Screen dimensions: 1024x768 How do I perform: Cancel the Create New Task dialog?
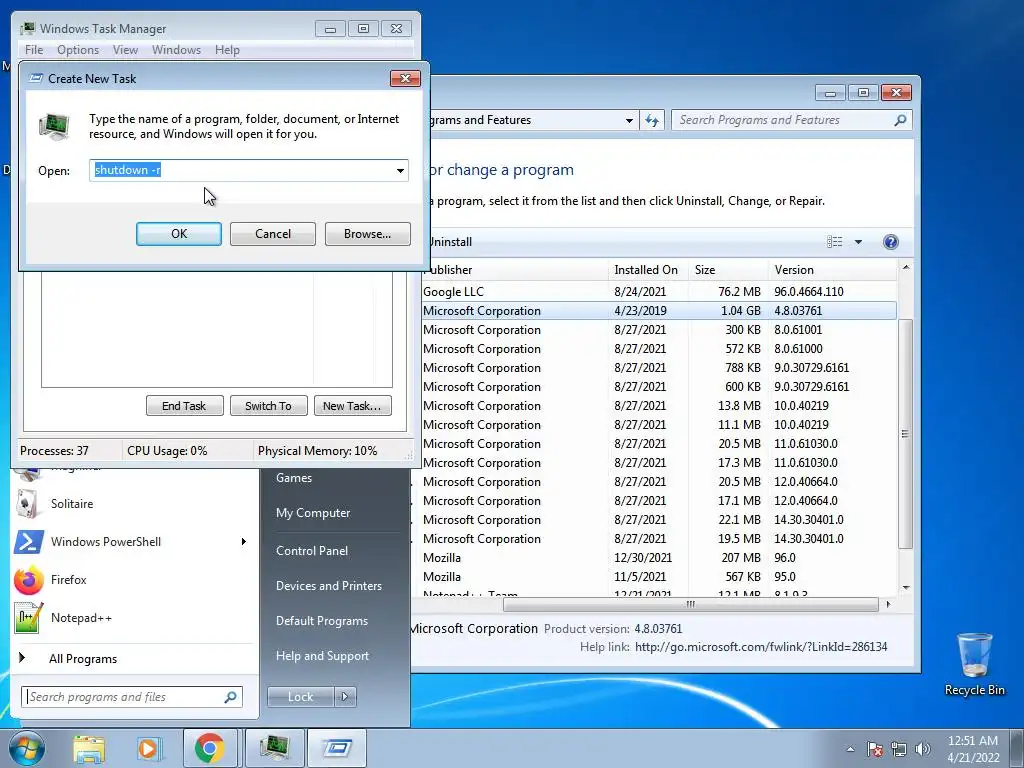point(272,234)
